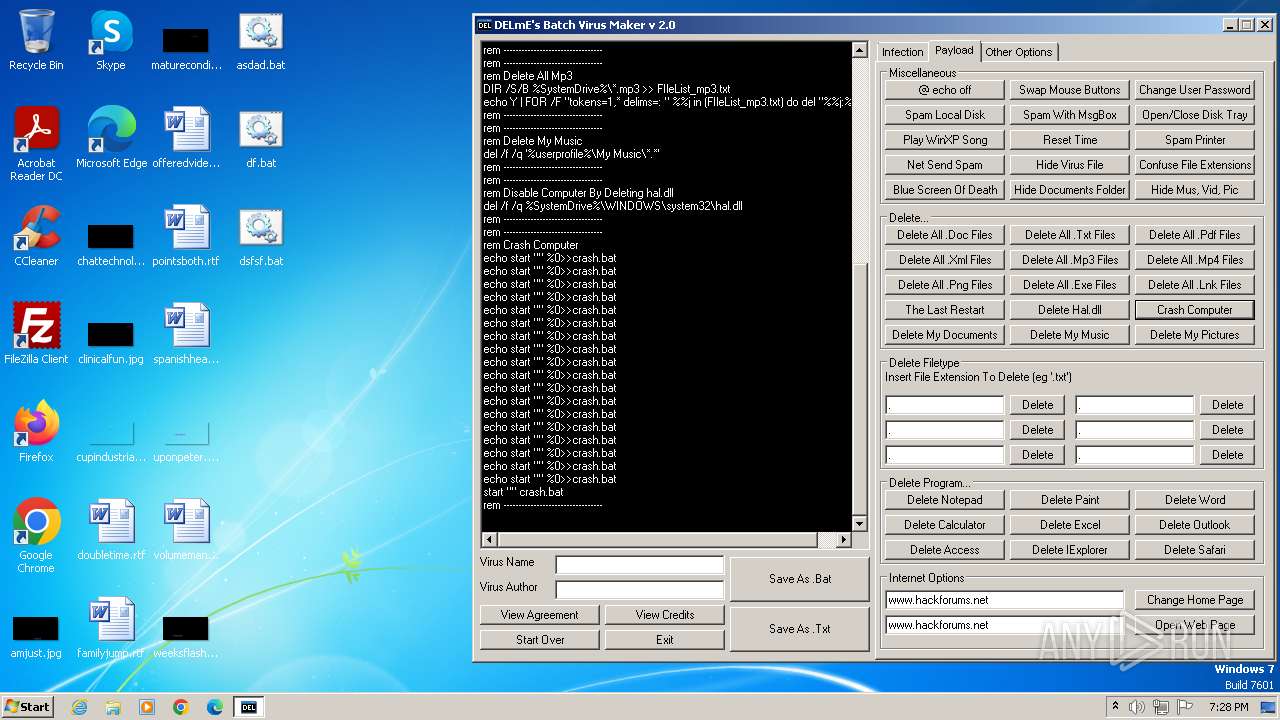
Task: Select clinicalfun.jpg file on desktop
Action: (111, 340)
